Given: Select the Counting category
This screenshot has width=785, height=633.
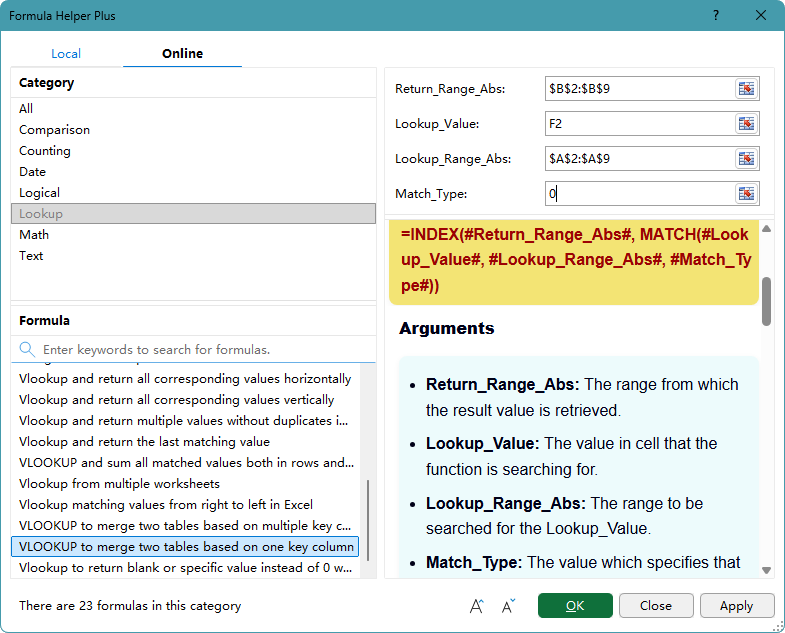Looking at the screenshot, I should 193,151.
